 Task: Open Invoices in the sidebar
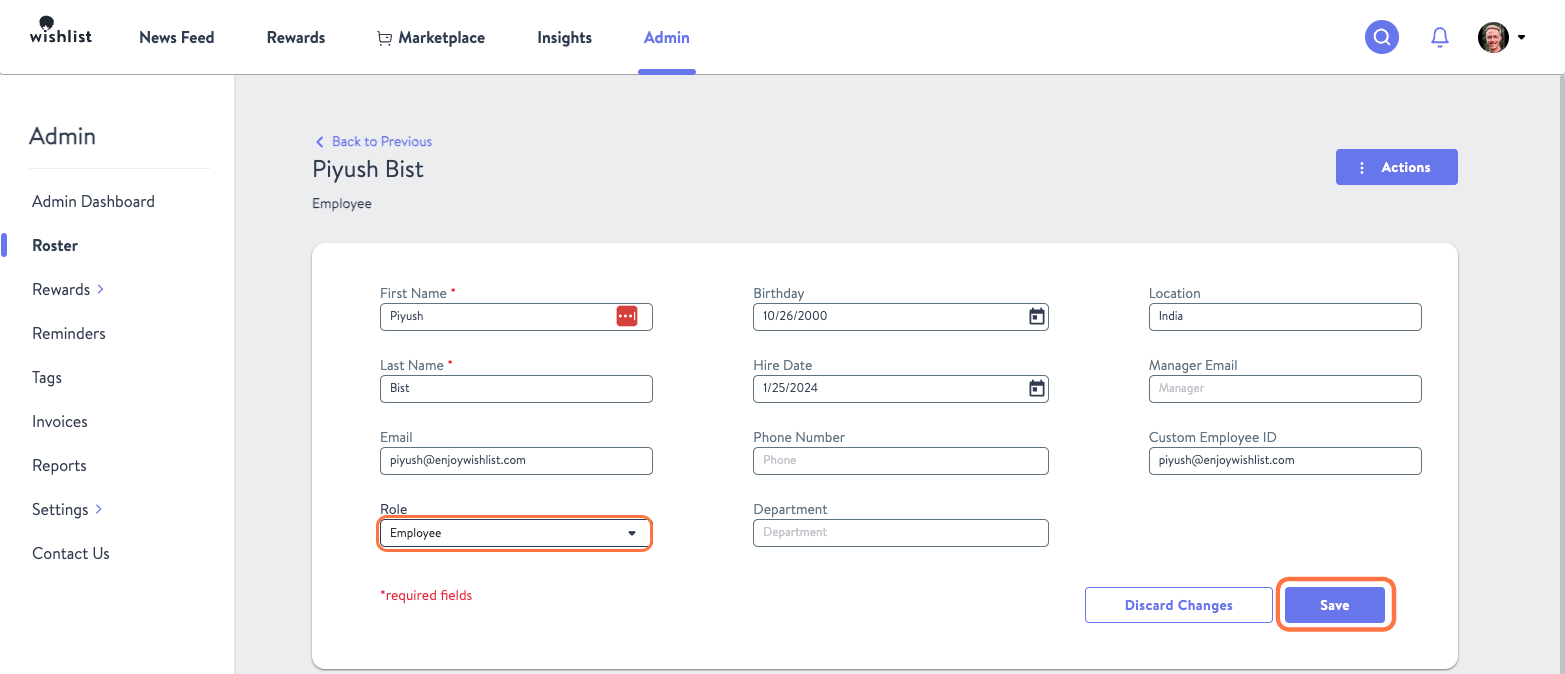pos(60,422)
